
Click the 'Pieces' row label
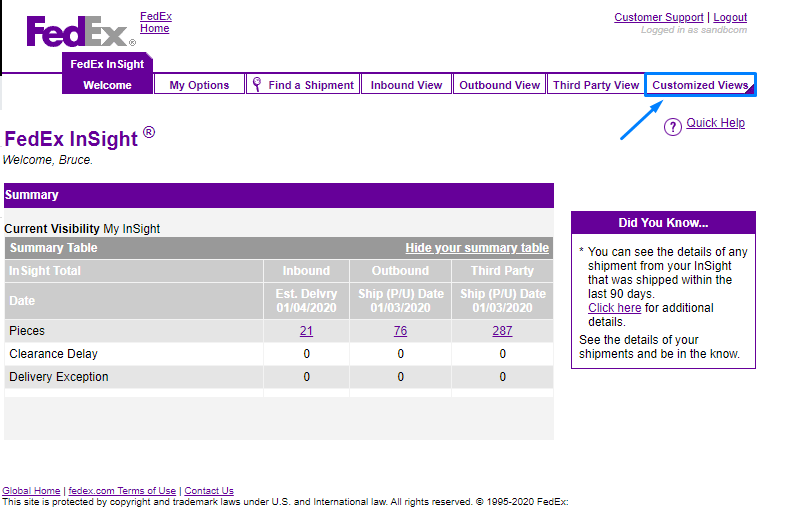click(27, 331)
